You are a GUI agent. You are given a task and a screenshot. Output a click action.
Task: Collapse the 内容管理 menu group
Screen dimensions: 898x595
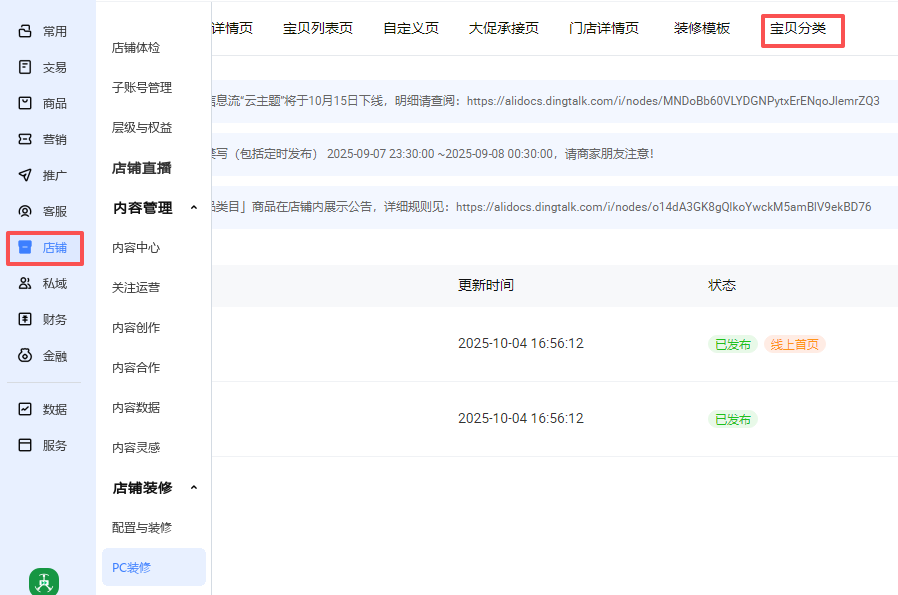coord(194,208)
